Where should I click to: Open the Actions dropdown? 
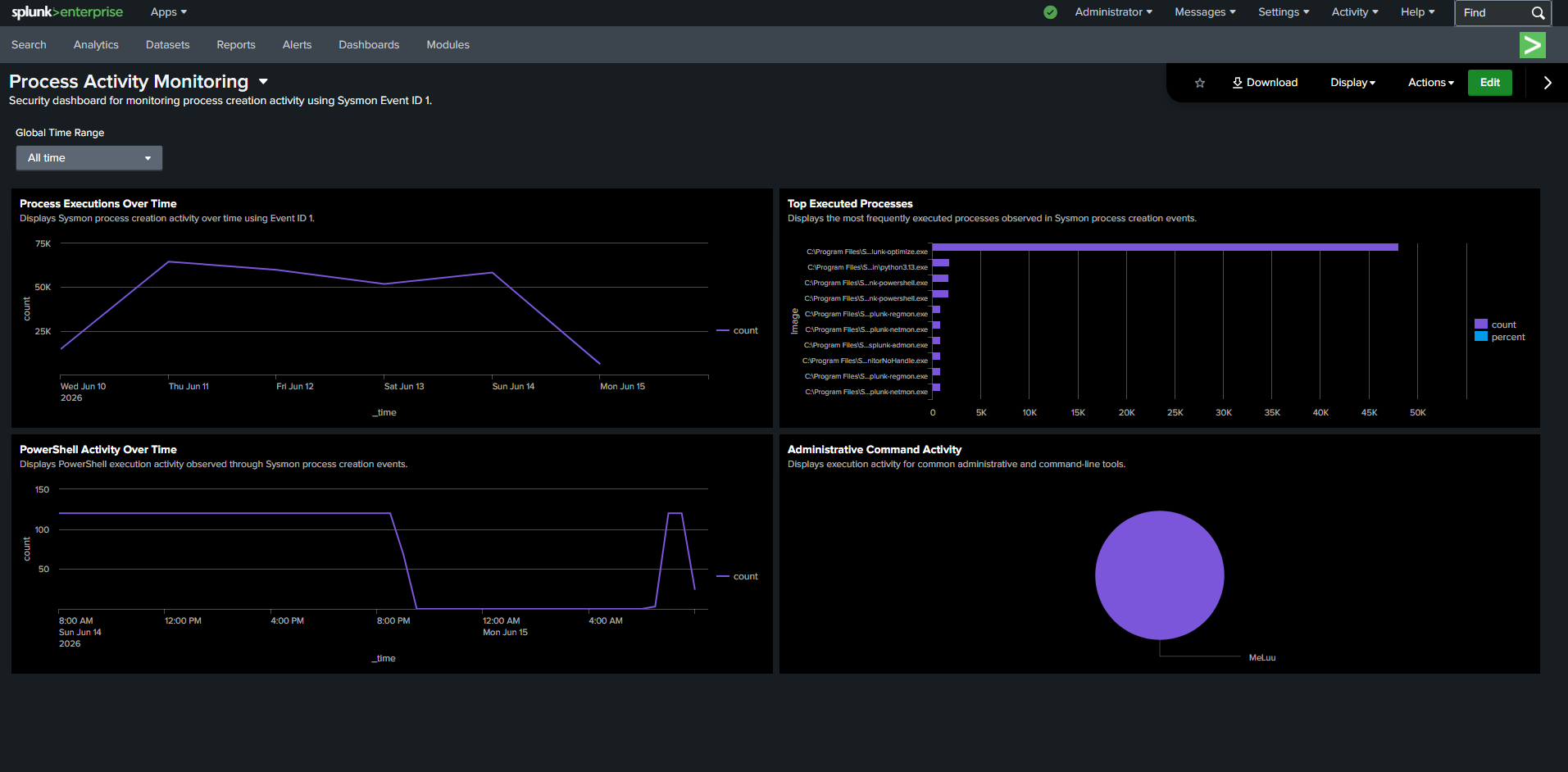[x=1430, y=83]
